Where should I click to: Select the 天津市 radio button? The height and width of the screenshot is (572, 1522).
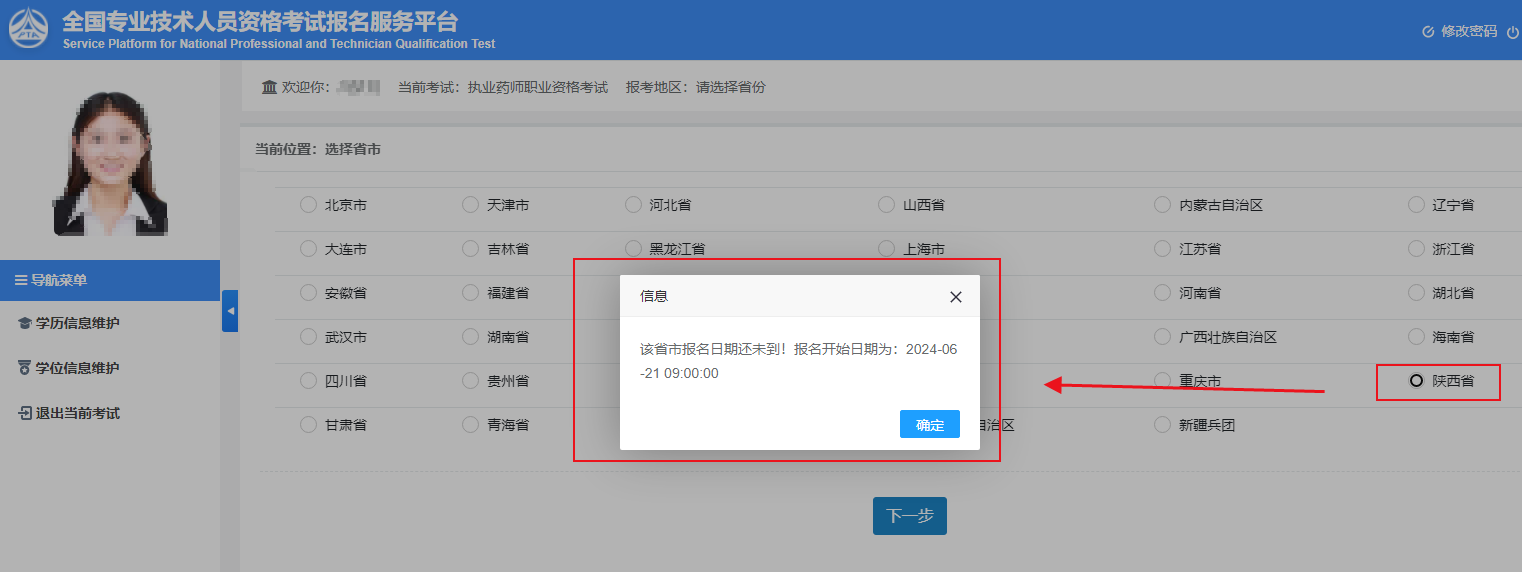tap(470, 205)
